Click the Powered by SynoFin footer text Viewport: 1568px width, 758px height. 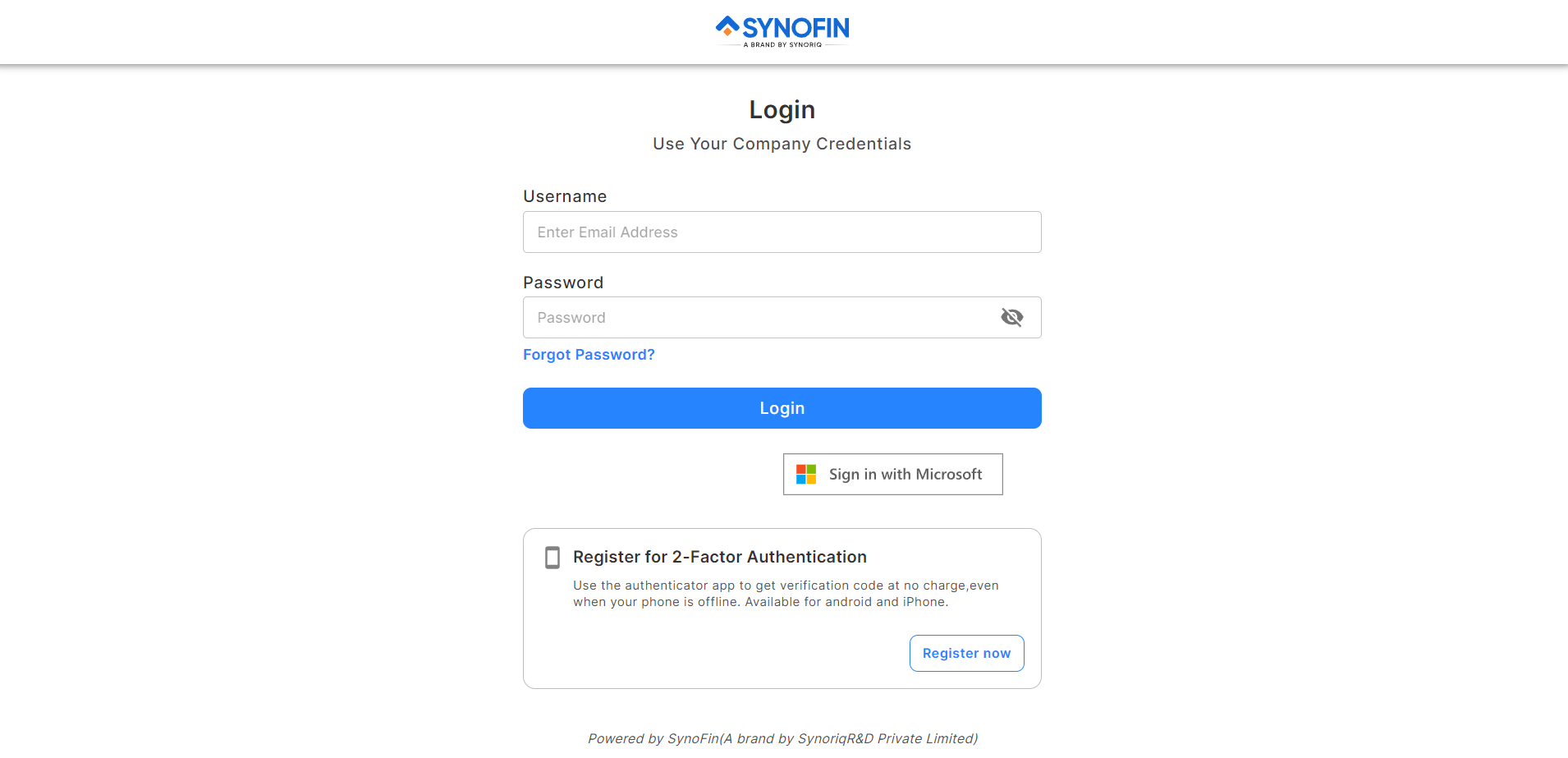tap(782, 738)
